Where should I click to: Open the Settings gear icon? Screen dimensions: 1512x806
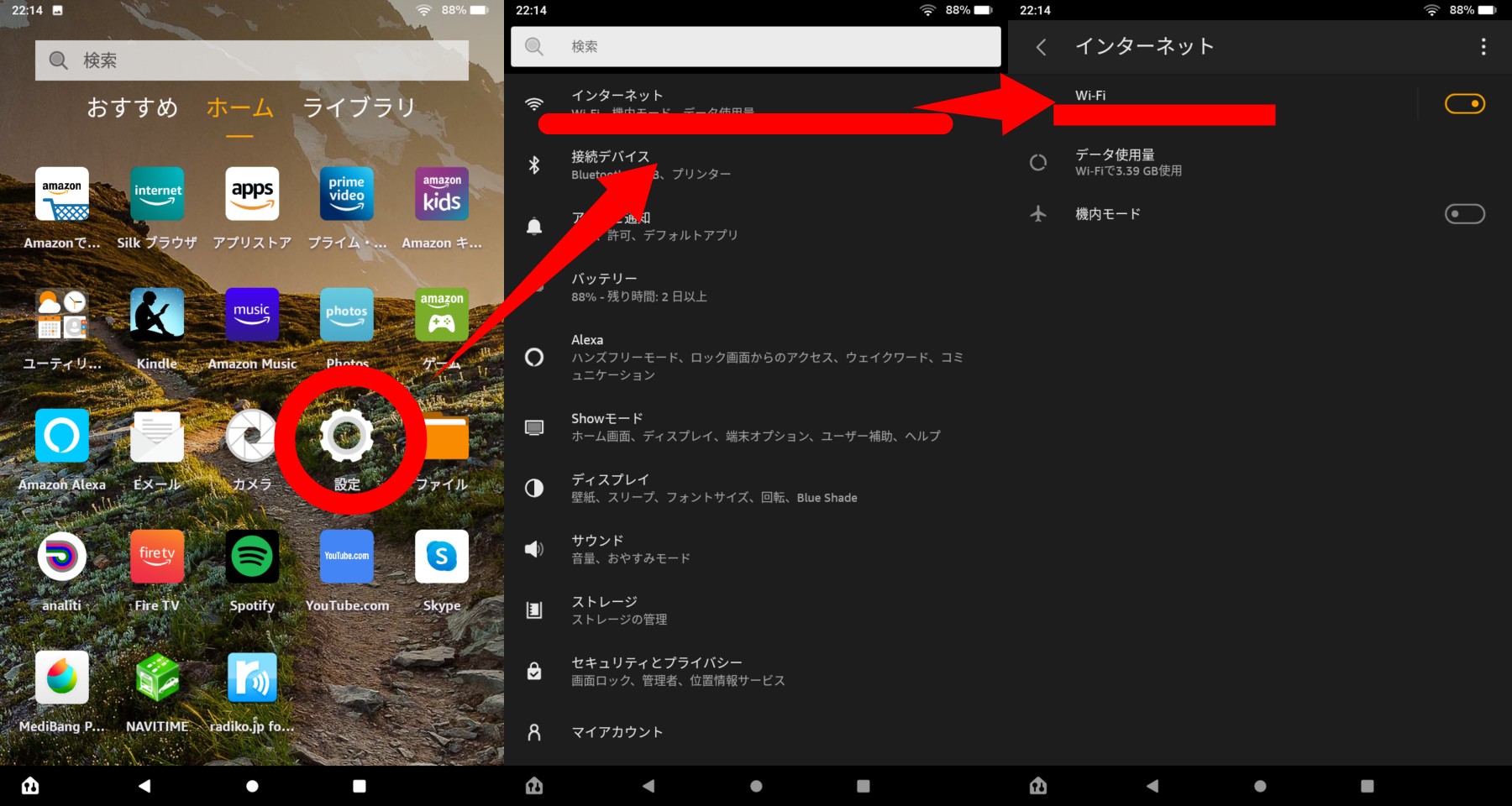pyautogui.click(x=346, y=437)
